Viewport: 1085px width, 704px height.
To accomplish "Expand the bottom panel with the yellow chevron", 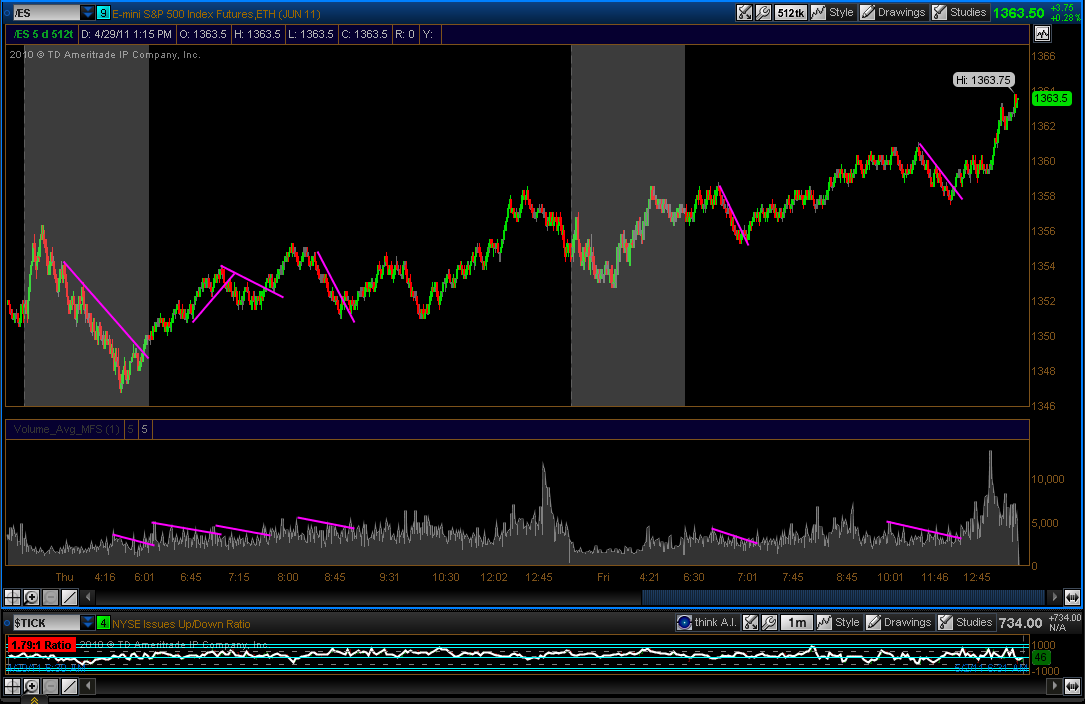I will click(34, 701).
